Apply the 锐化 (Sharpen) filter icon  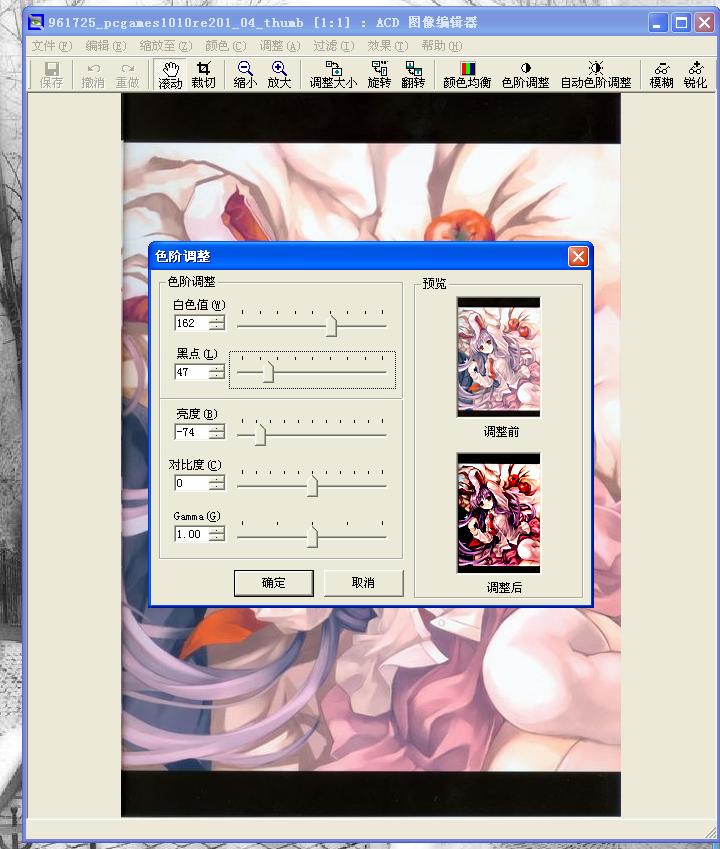[x=695, y=75]
